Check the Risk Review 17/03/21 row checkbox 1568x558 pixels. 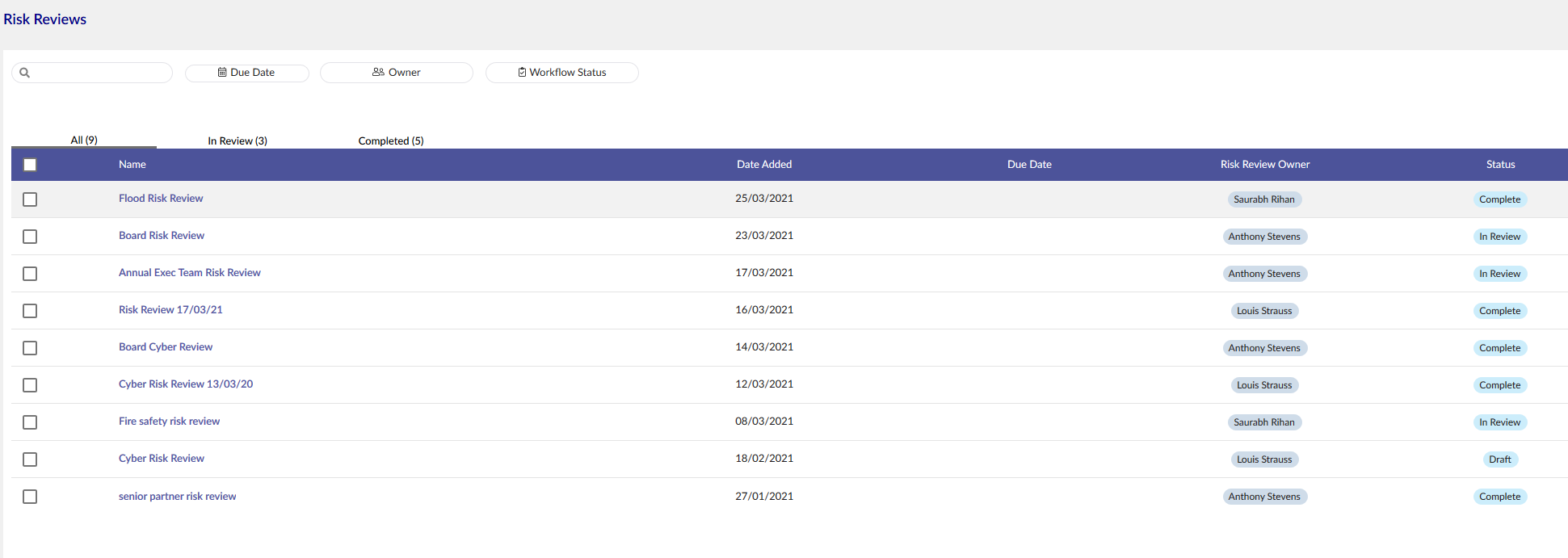tap(30, 311)
